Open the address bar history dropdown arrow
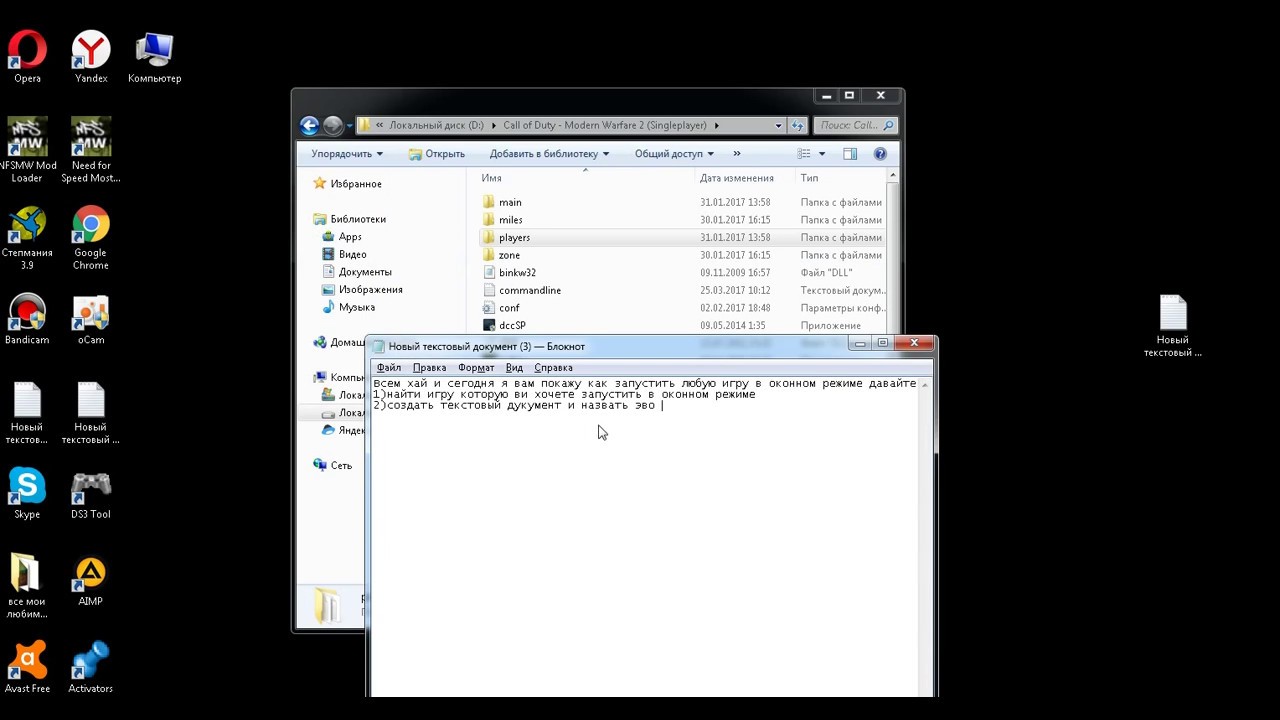 [778, 125]
